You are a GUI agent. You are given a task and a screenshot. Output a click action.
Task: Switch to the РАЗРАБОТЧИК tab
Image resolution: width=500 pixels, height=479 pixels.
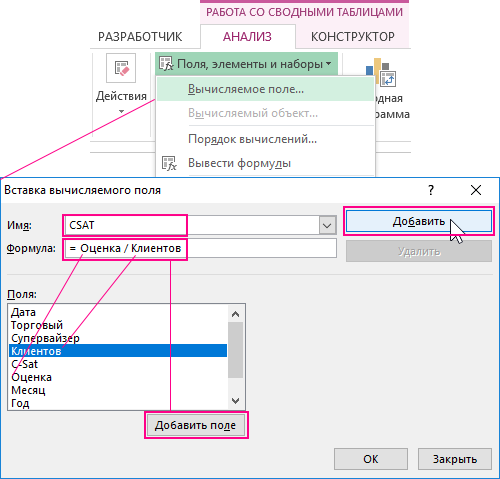(x=140, y=37)
